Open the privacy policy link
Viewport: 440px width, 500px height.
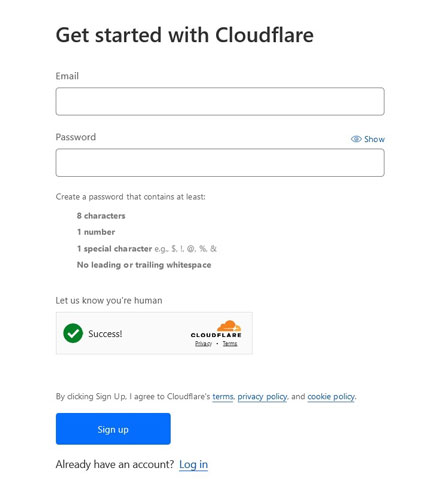[262, 397]
